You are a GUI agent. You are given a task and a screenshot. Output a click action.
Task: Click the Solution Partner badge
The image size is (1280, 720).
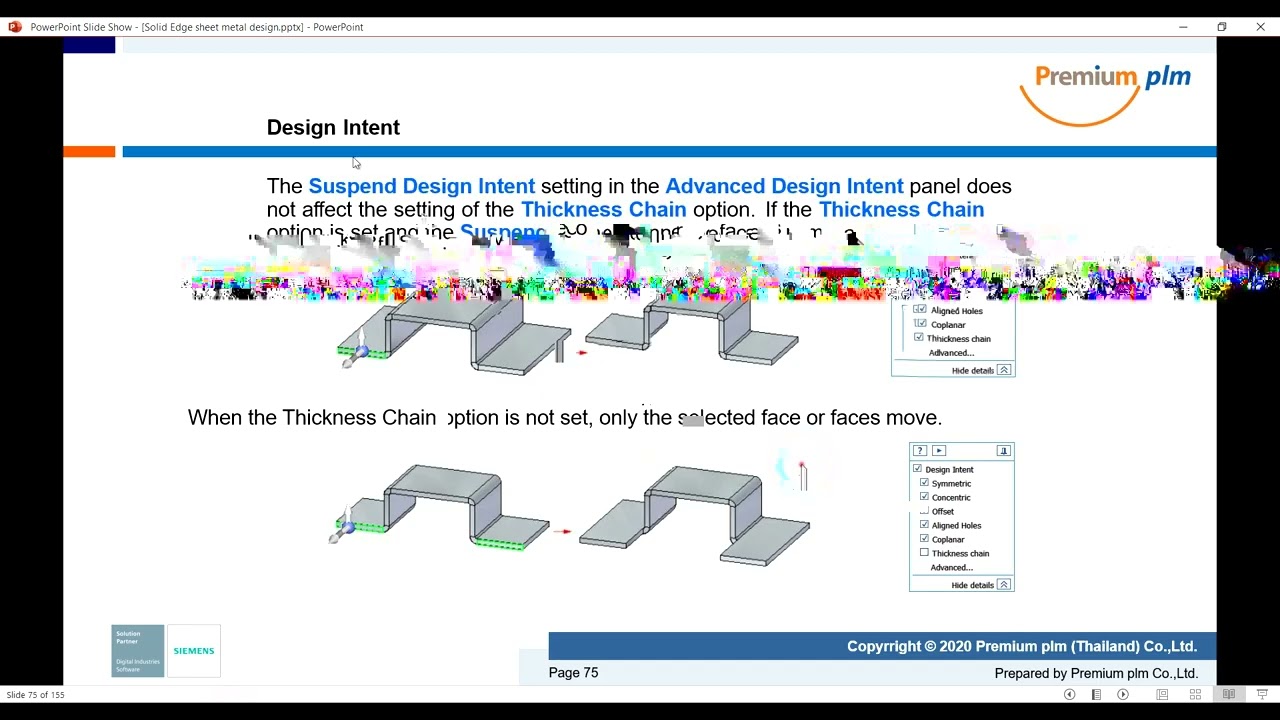pos(138,651)
